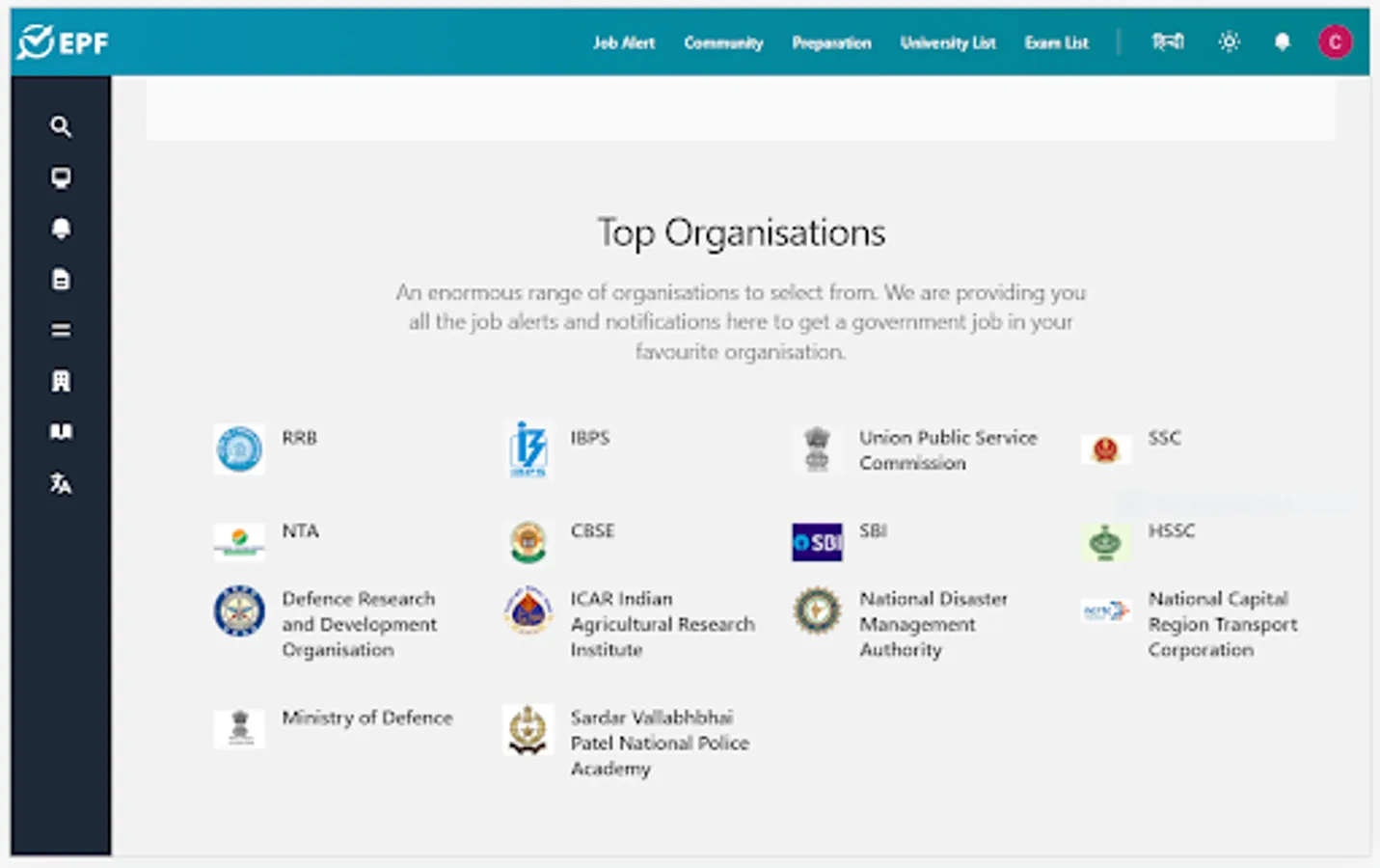The image size is (1380, 868).
Task: Click the National Capital Region Transport Corporation logo
Action: pos(1105,610)
